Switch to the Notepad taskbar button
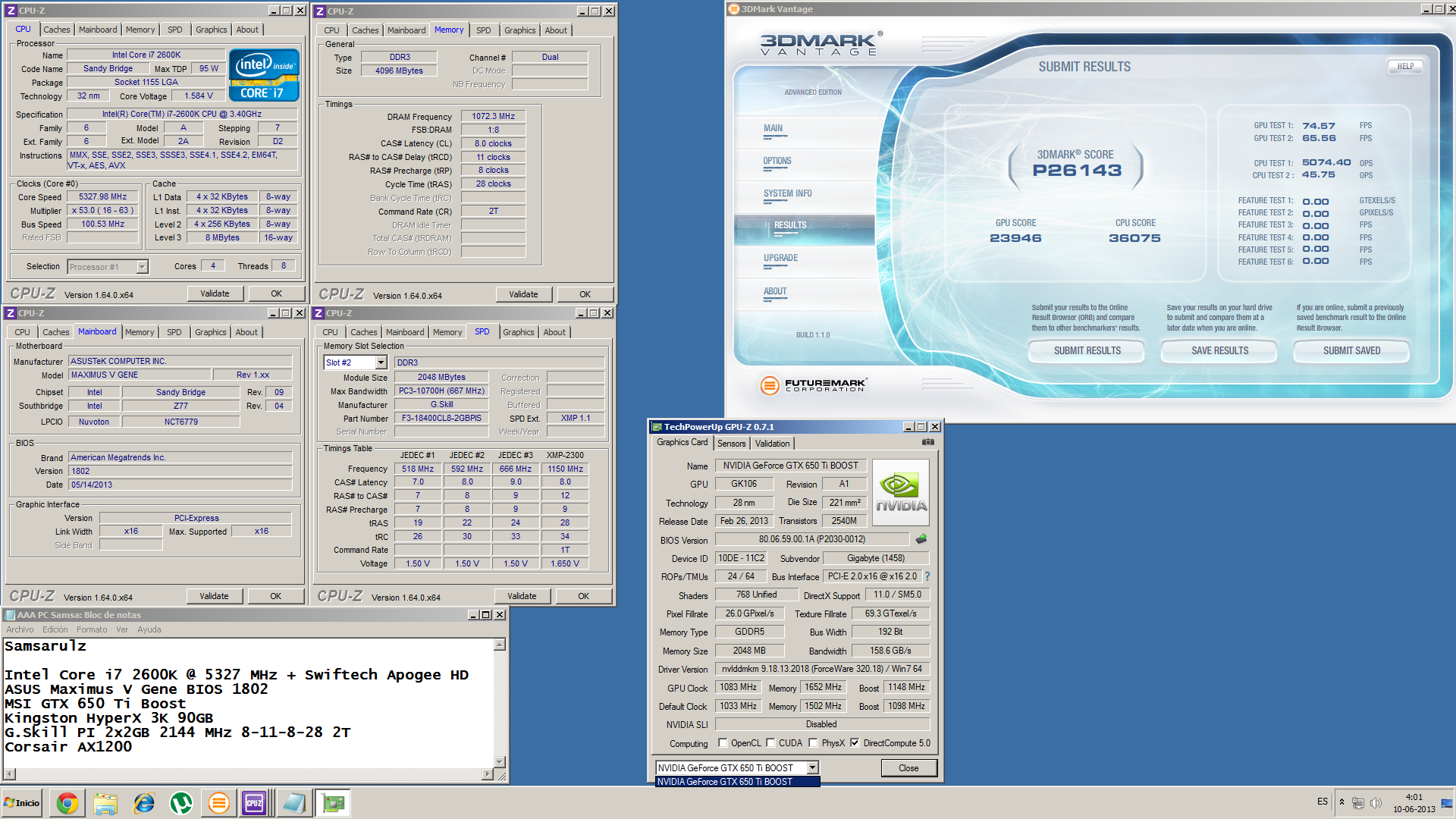Screen dimensions: 1456x819 tap(293, 803)
